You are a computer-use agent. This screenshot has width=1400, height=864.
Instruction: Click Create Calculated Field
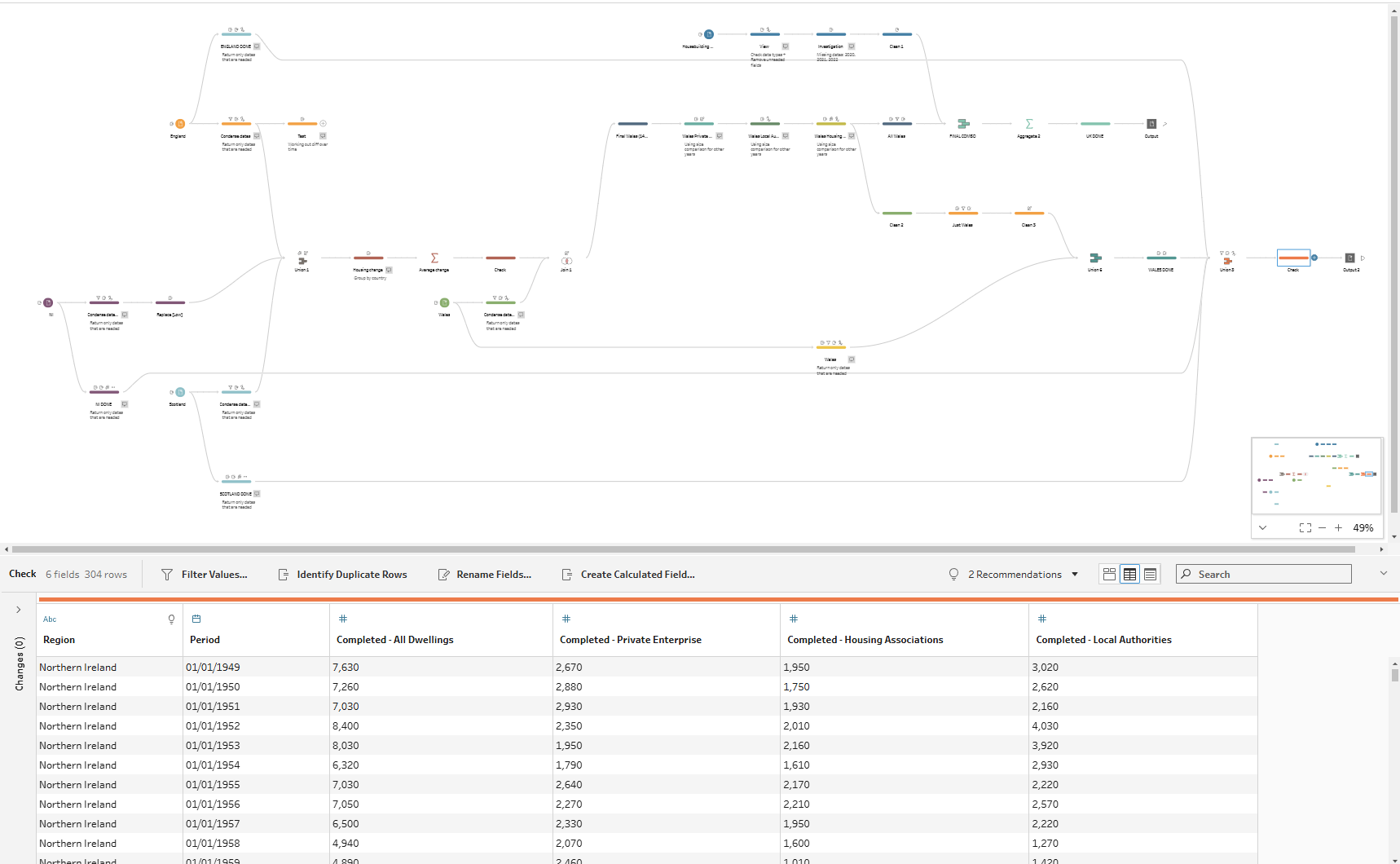628,575
